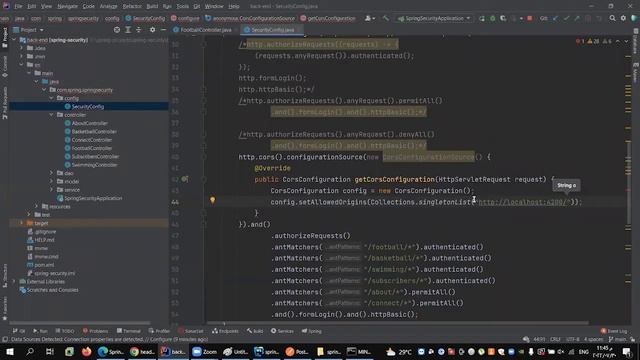This screenshot has height=360, width=640.
Task: Click the Collapse All icon in Project panel
Action: (x=139, y=30)
